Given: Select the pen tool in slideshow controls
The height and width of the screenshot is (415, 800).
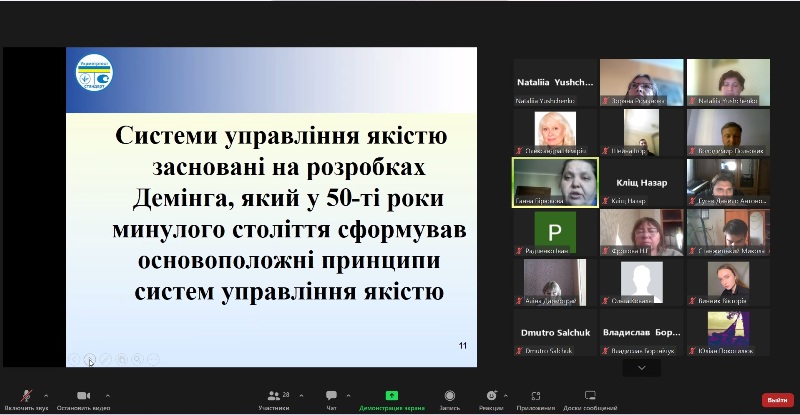Looking at the screenshot, I should pyautogui.click(x=106, y=359).
